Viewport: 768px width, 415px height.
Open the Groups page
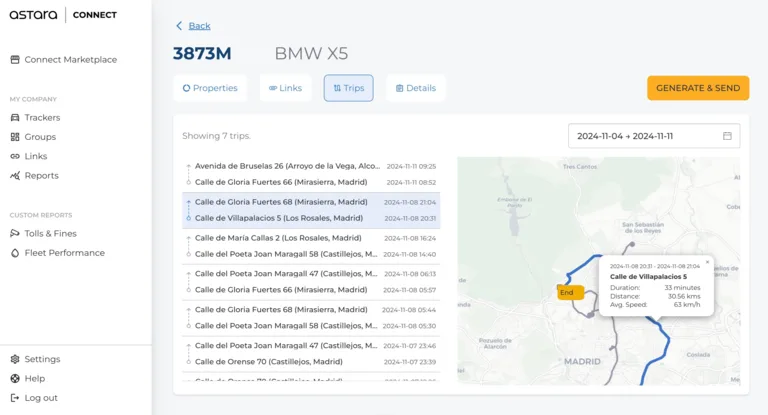pos(33,137)
